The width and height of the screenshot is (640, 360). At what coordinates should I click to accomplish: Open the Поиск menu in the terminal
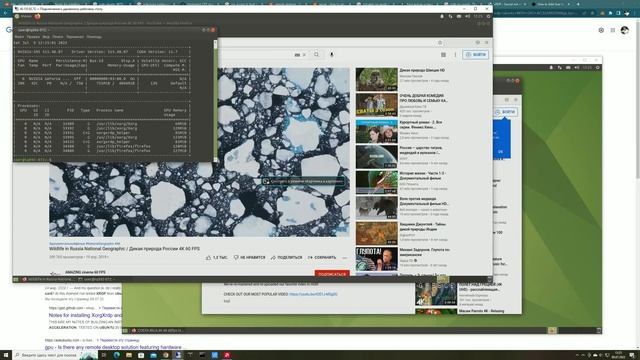click(58, 37)
